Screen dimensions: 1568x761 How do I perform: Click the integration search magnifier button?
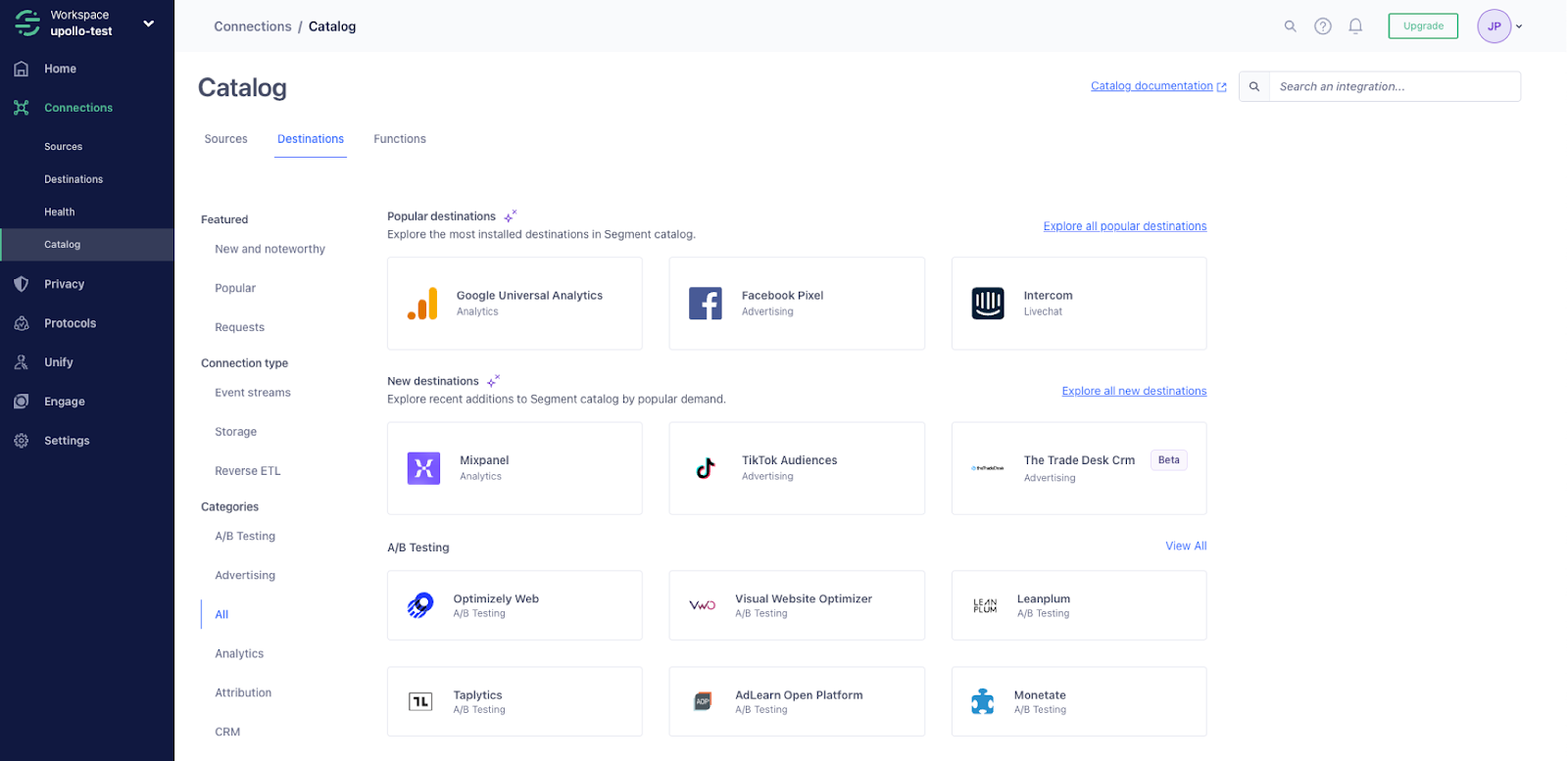pos(1254,86)
